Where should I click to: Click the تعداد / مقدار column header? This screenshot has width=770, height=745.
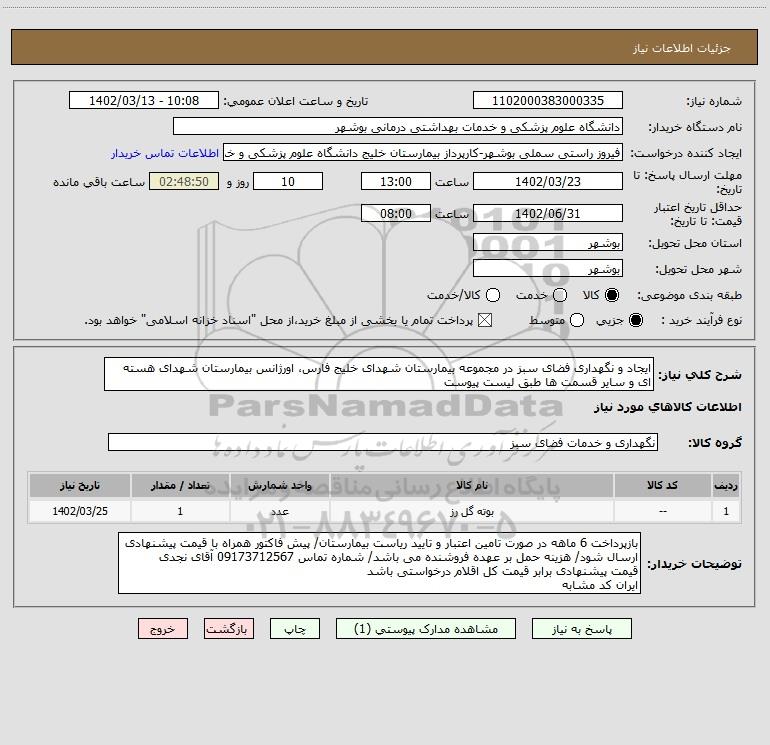click(x=180, y=485)
